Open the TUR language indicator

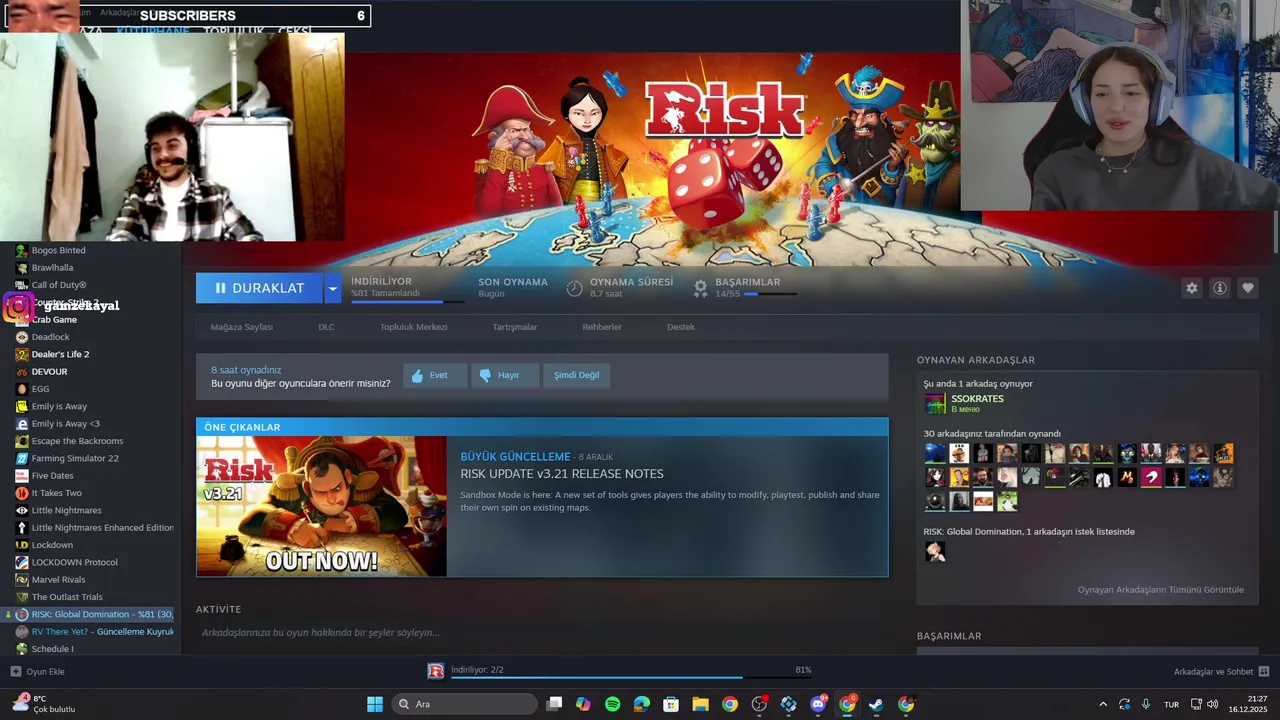coord(1171,704)
